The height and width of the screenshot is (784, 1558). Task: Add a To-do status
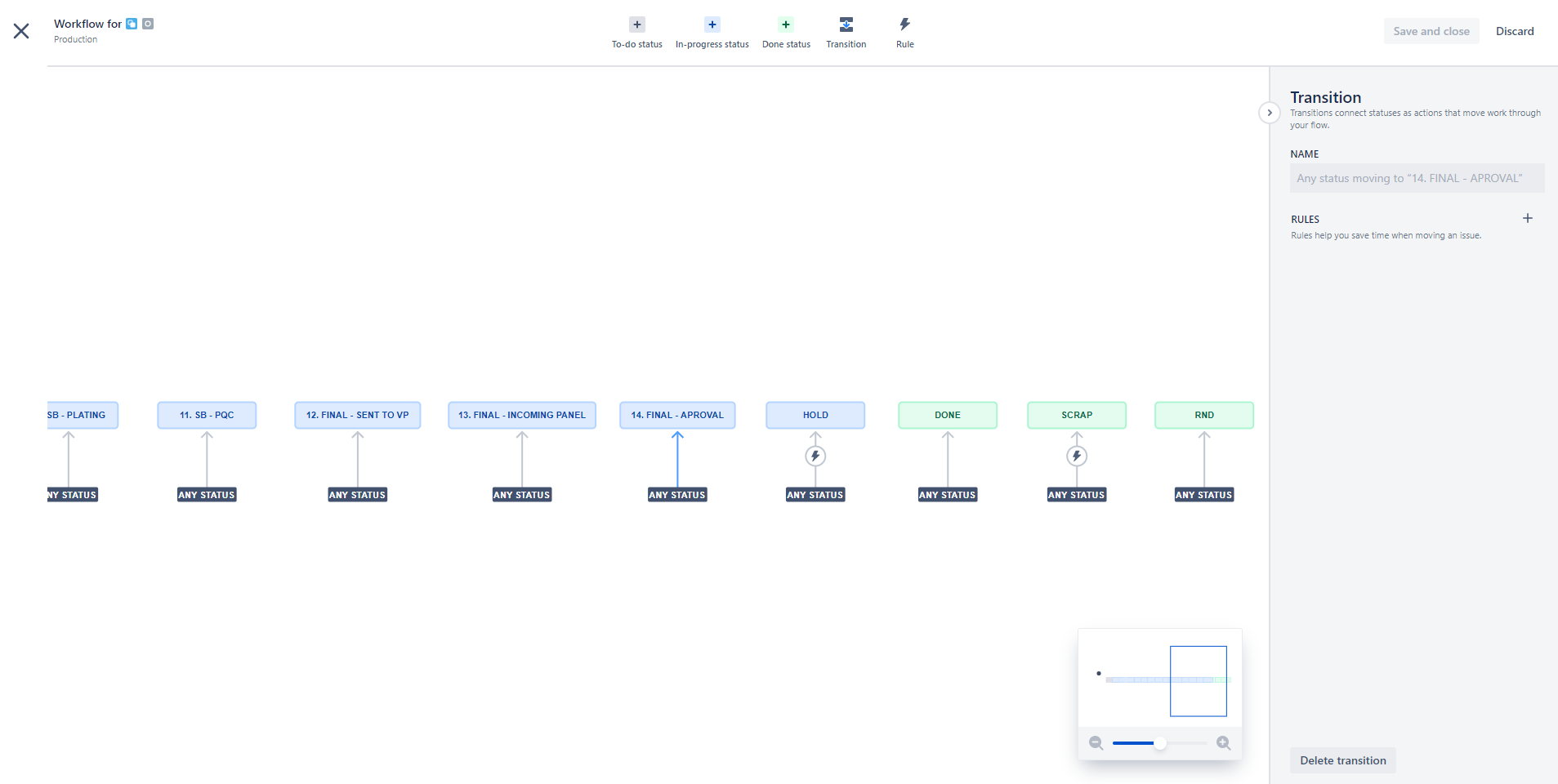pos(637,32)
